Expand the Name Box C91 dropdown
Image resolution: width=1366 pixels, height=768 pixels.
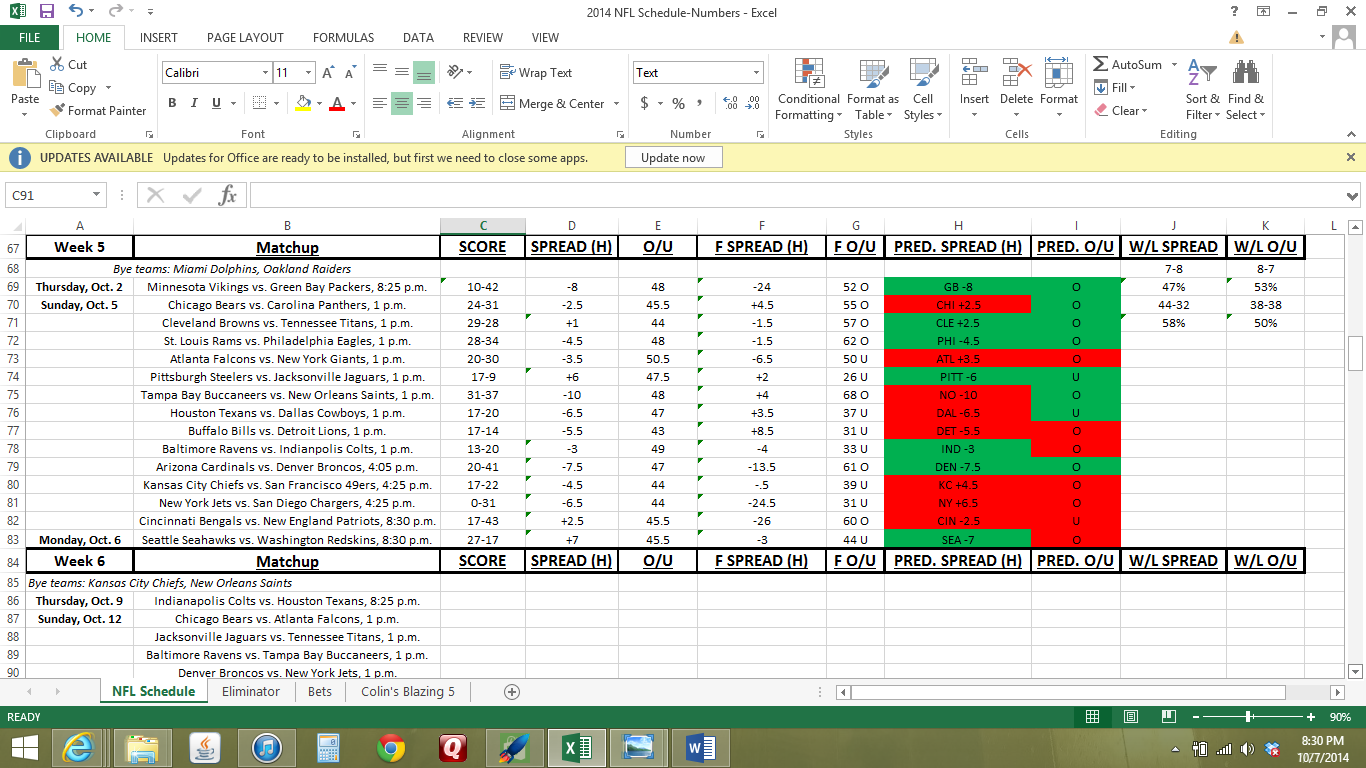[x=97, y=195]
